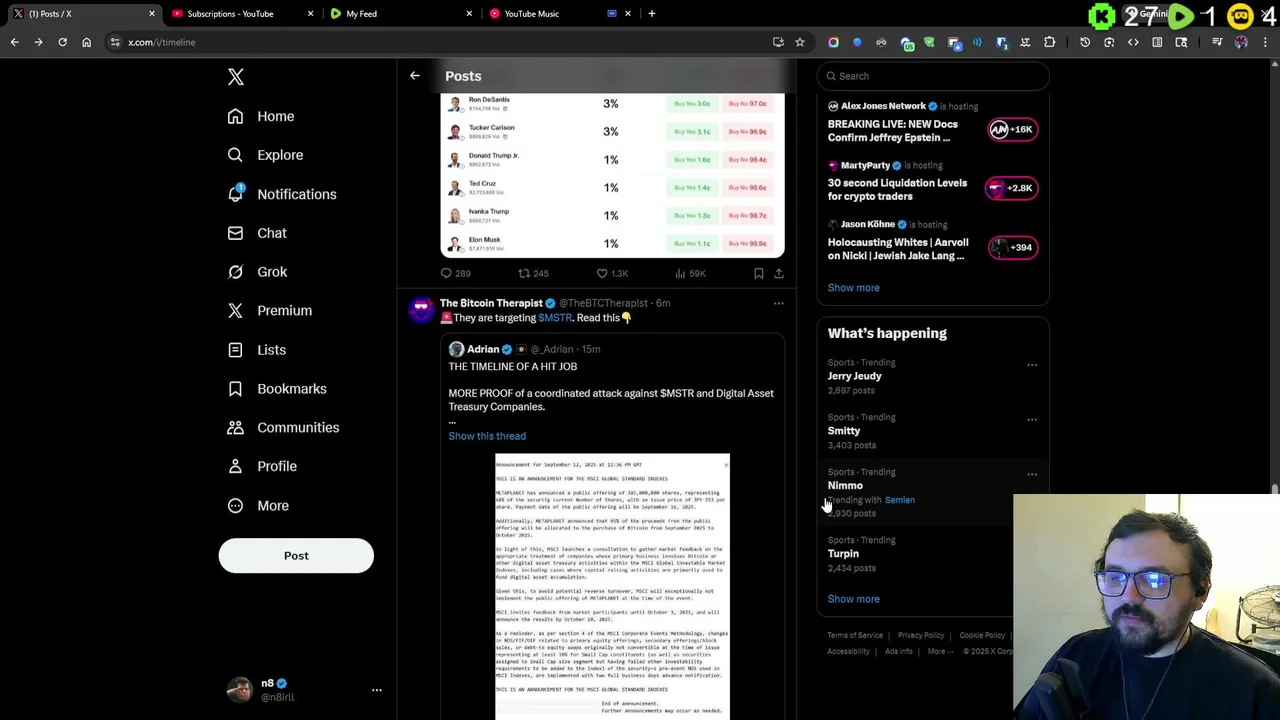Open options menu on The Bitcoin Therapist post

point(779,303)
